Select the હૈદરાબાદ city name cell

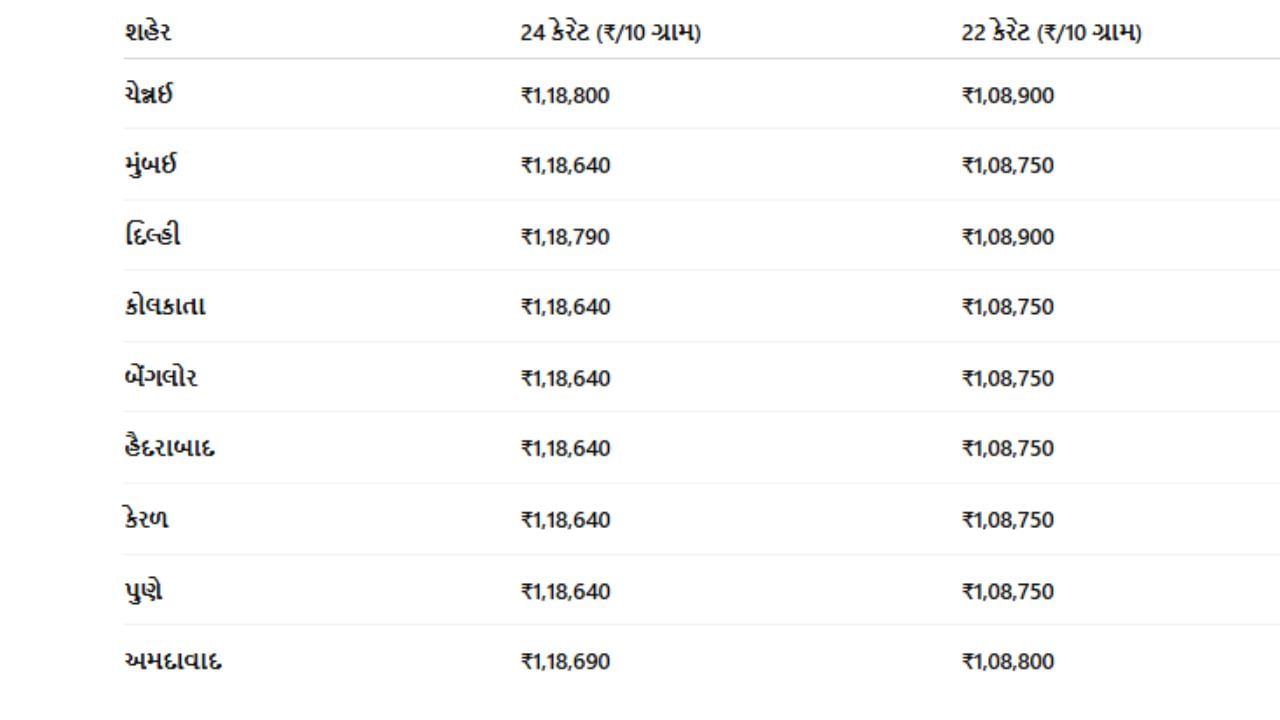[169, 448]
